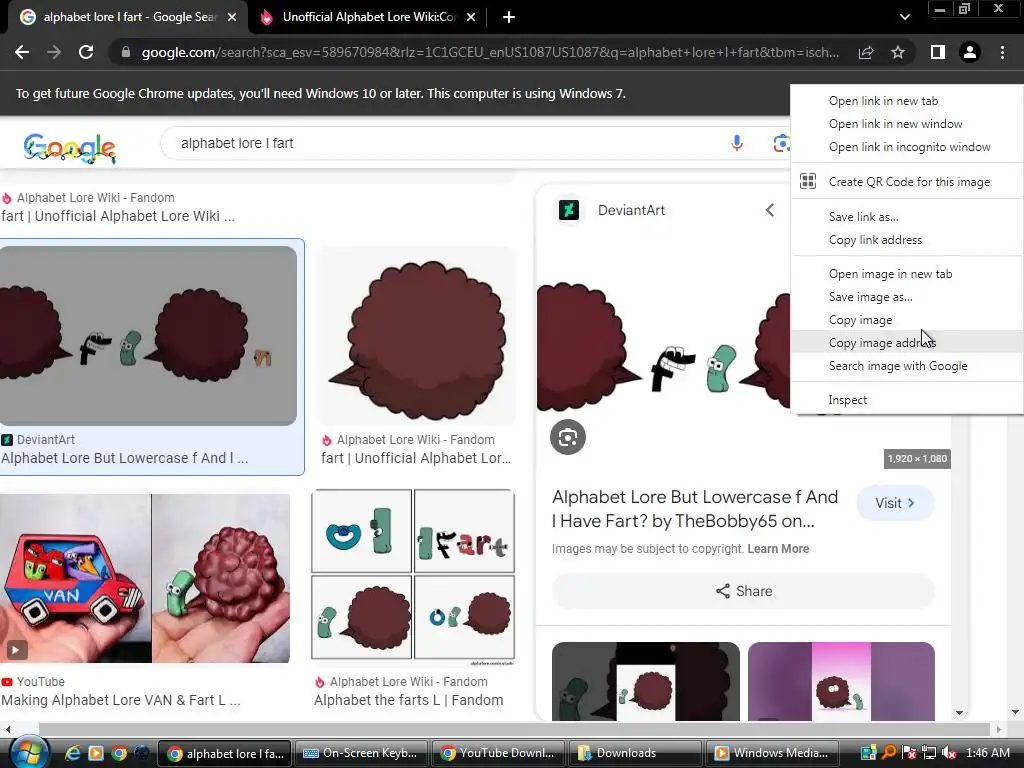
Task: Switch to YouTube Downloader taskbar window
Action: point(498,753)
